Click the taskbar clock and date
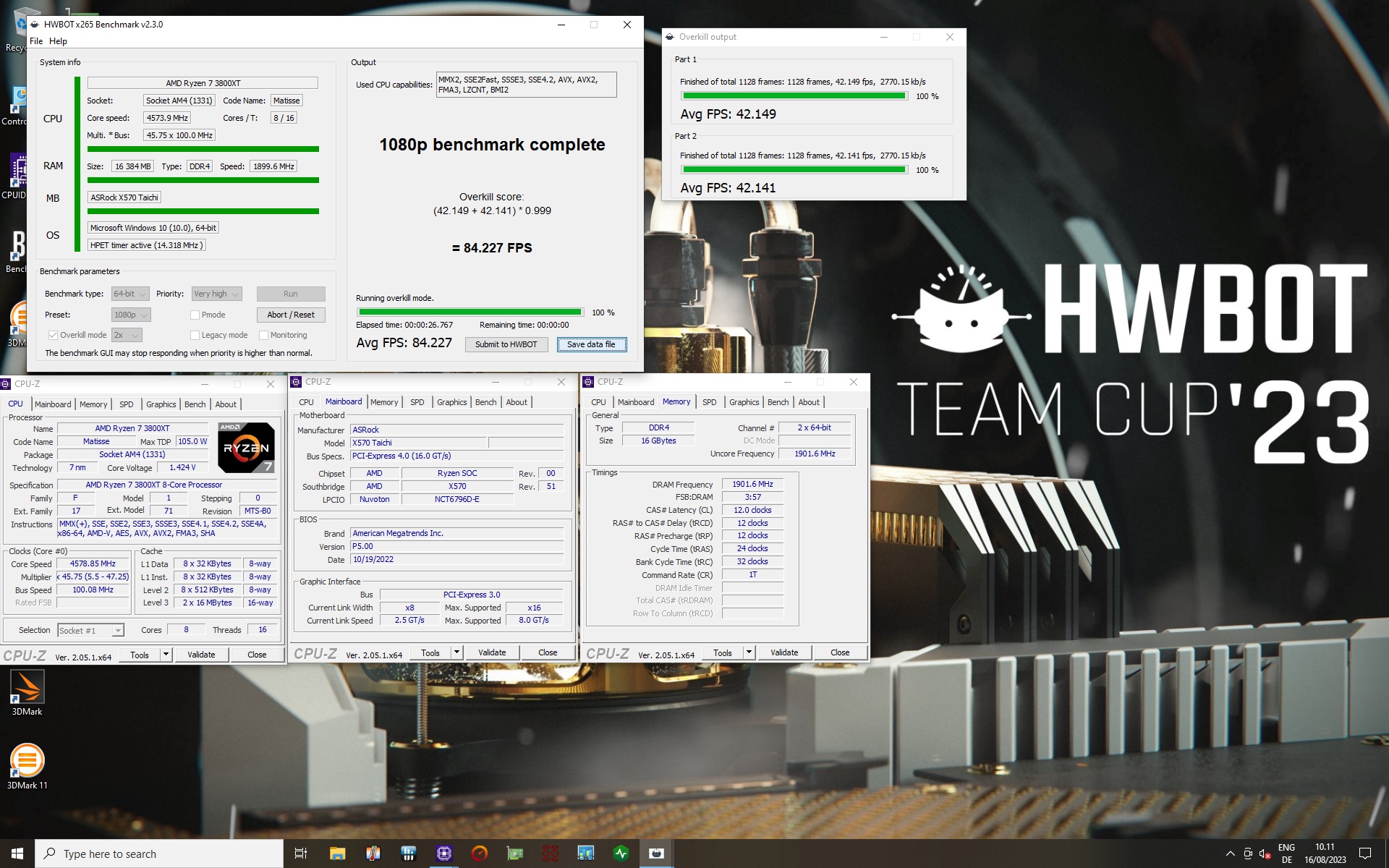Screen dimensions: 1389x868 [1325, 854]
